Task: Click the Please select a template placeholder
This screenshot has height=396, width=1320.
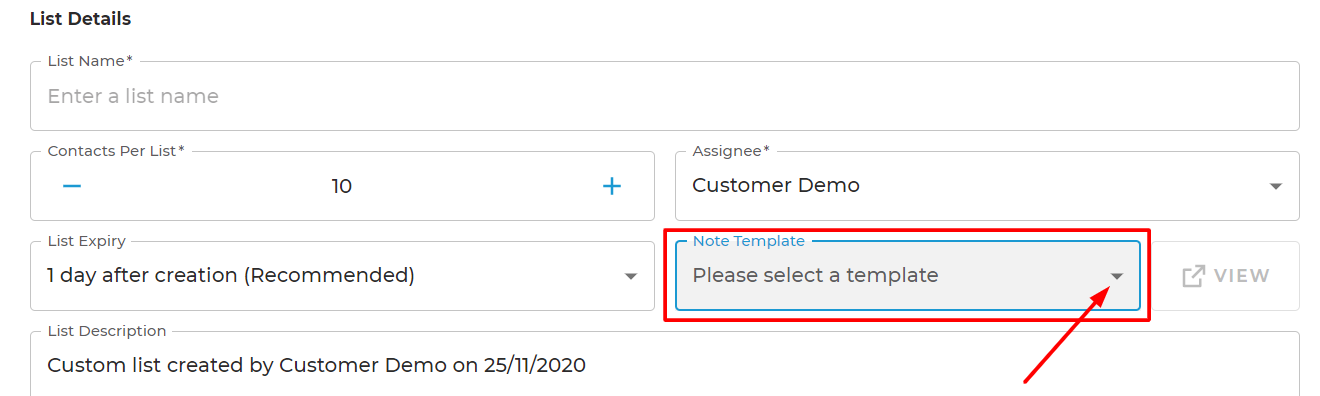Action: (815, 275)
